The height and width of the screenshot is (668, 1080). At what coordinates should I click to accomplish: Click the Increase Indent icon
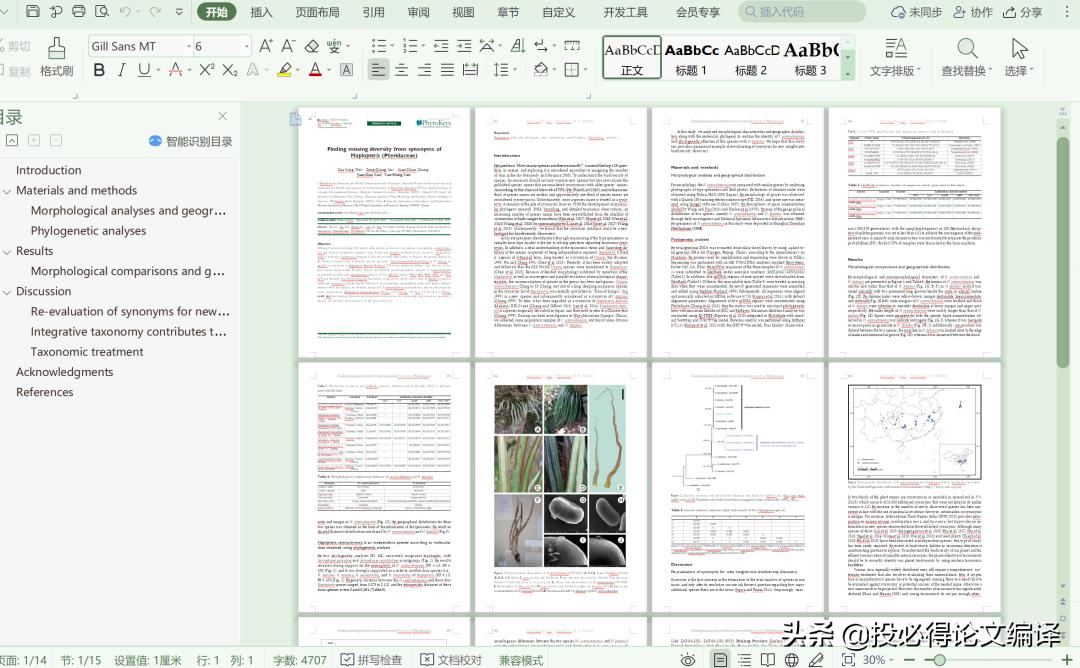tap(464, 46)
